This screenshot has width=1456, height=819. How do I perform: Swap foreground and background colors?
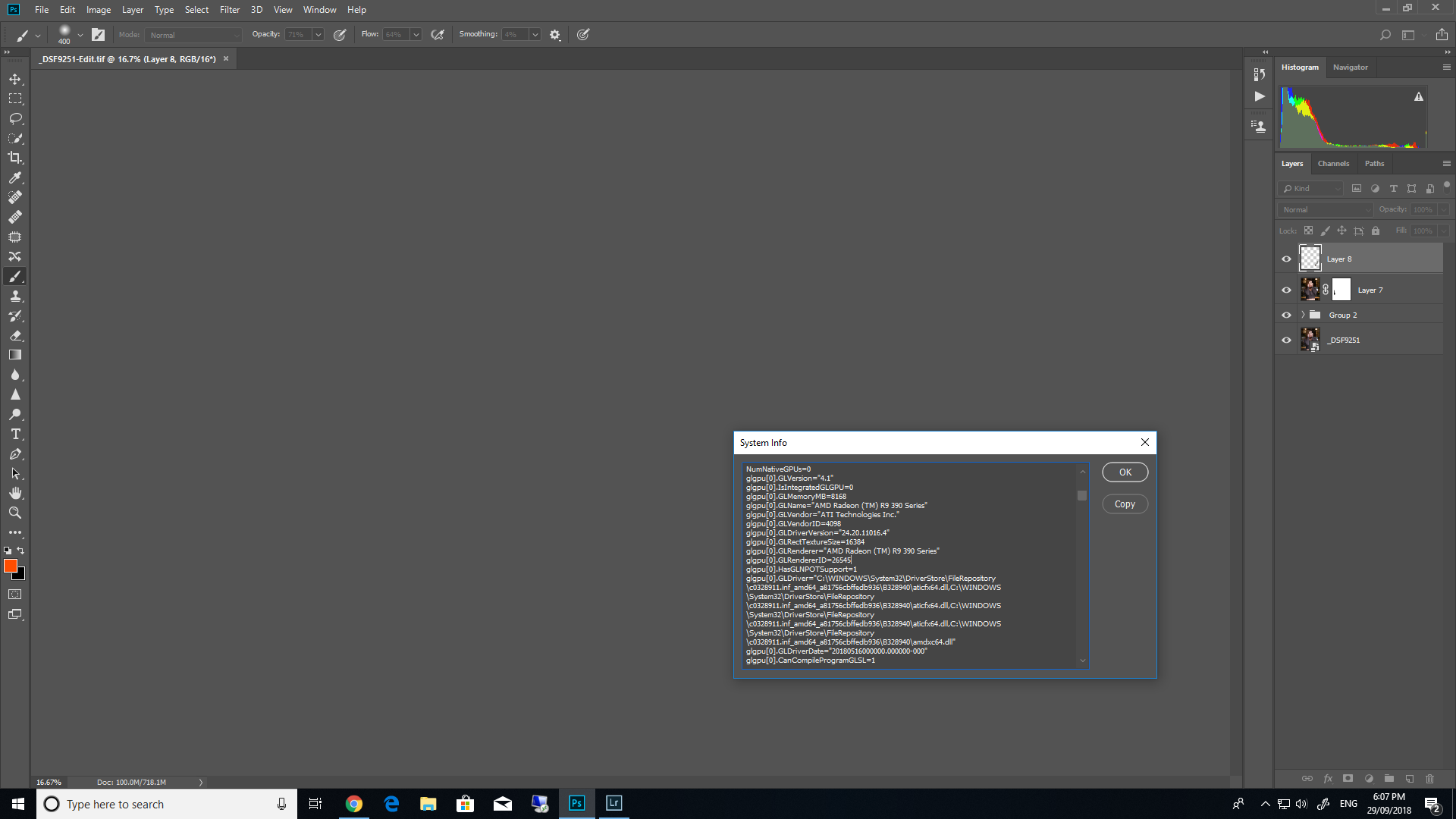pyautogui.click(x=21, y=551)
